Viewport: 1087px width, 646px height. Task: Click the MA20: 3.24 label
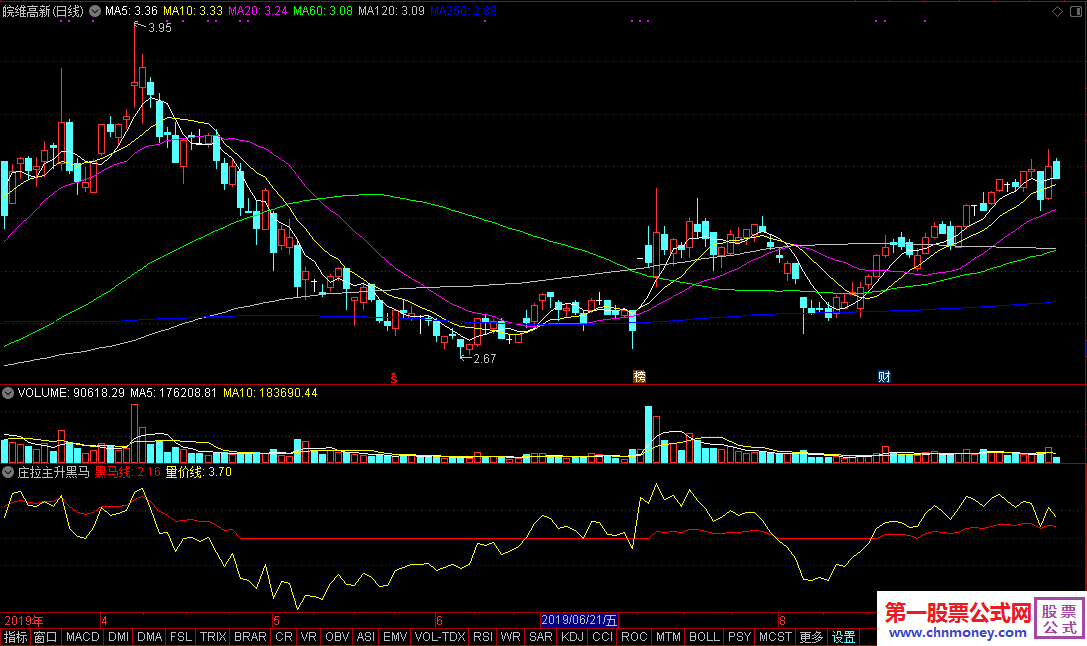click(257, 11)
